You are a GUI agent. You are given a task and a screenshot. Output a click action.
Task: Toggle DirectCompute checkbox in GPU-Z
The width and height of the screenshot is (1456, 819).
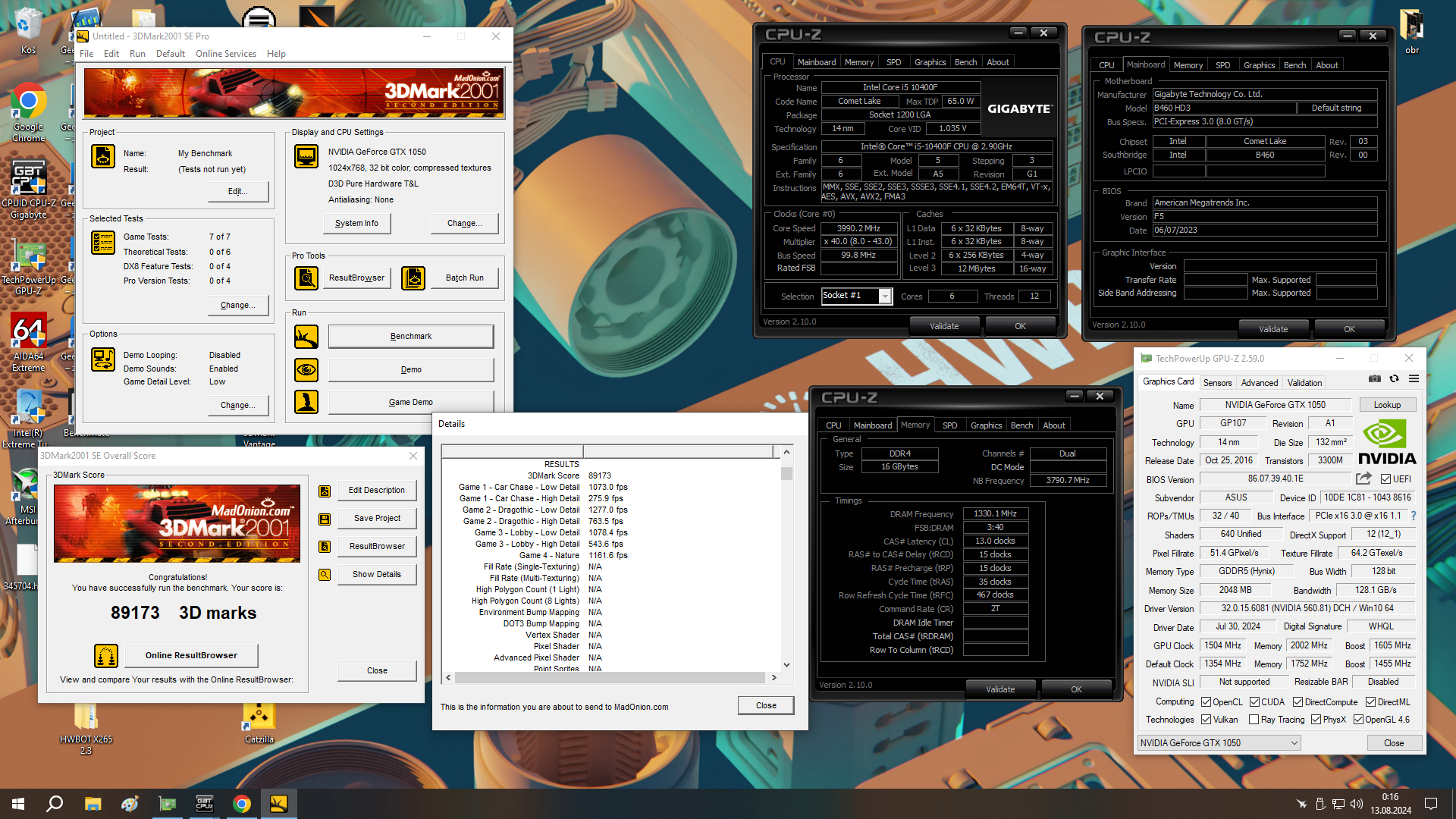tap(1298, 702)
